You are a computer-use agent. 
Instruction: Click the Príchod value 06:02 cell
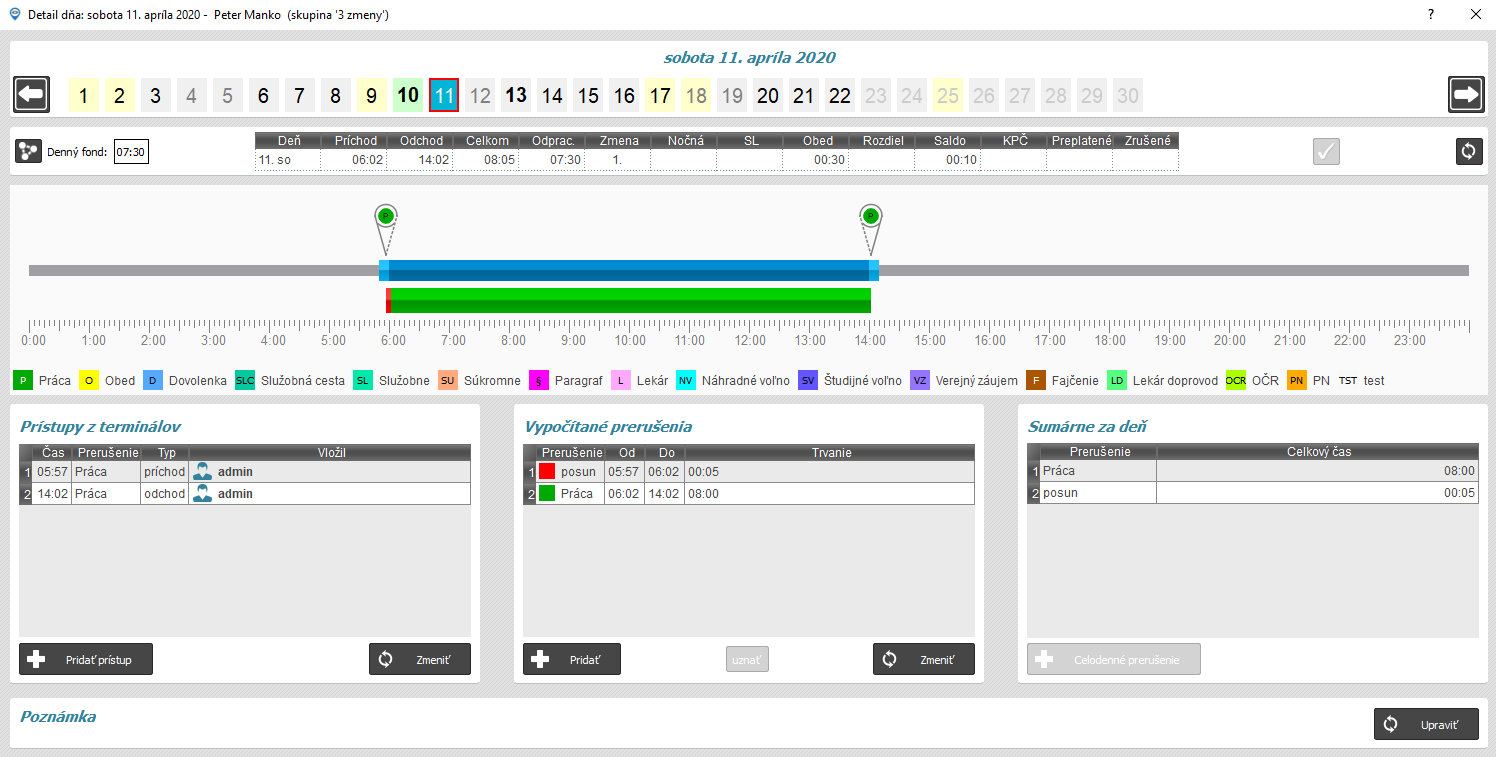click(354, 160)
